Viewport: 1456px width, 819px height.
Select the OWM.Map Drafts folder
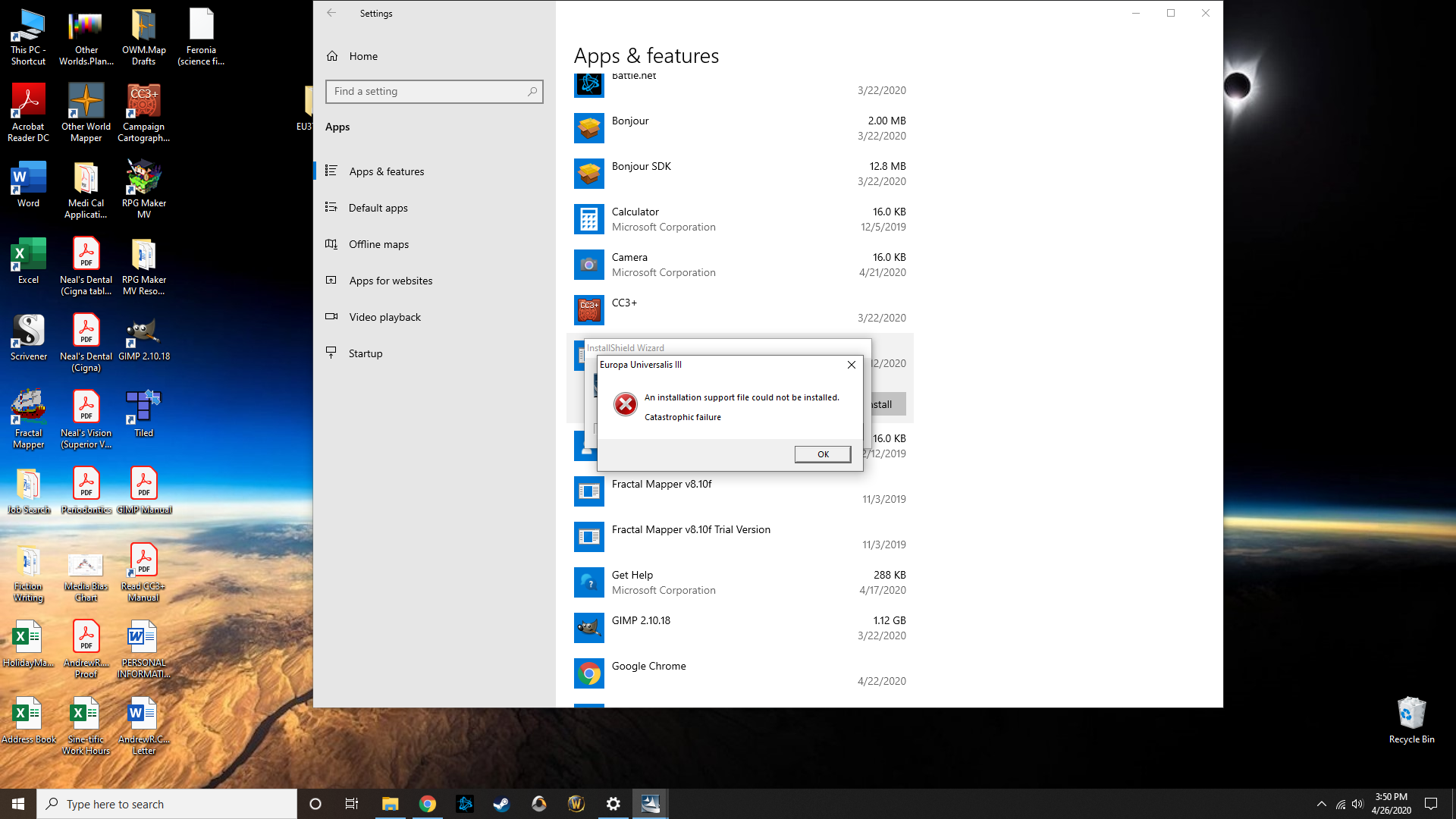[143, 36]
